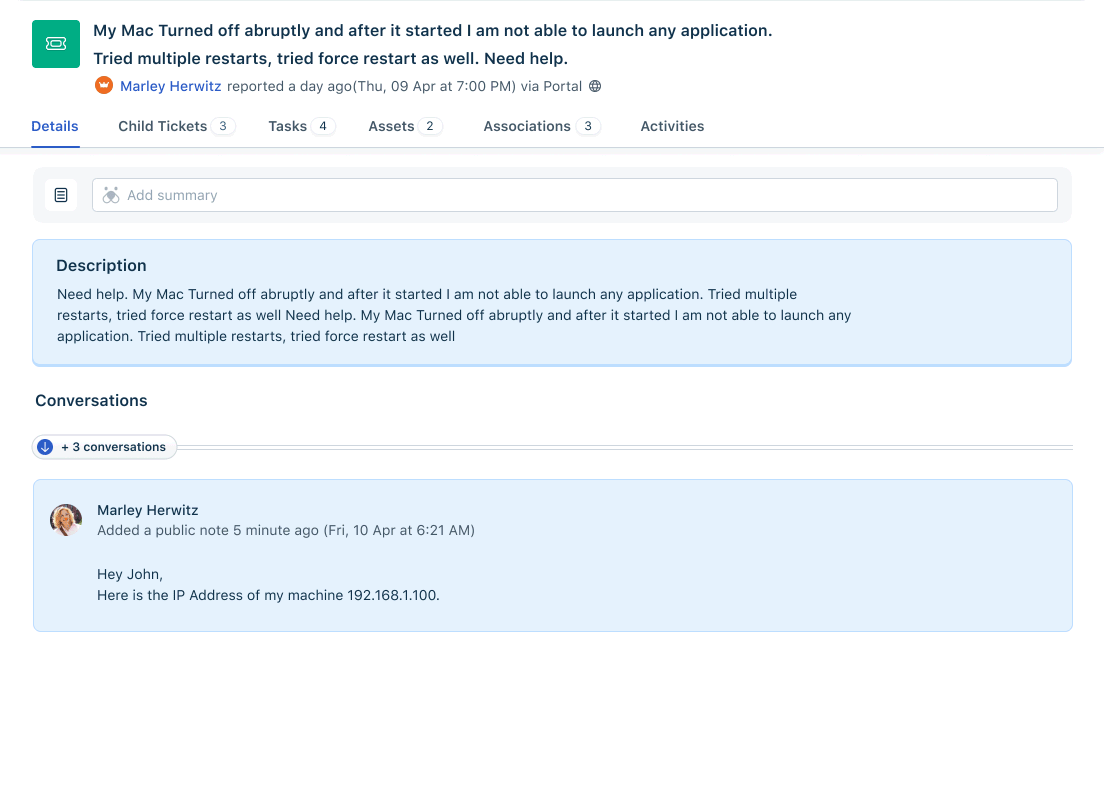The width and height of the screenshot is (1104, 799).
Task: Click Marley Herwitz's avatar in the conversation
Action: tap(66, 520)
